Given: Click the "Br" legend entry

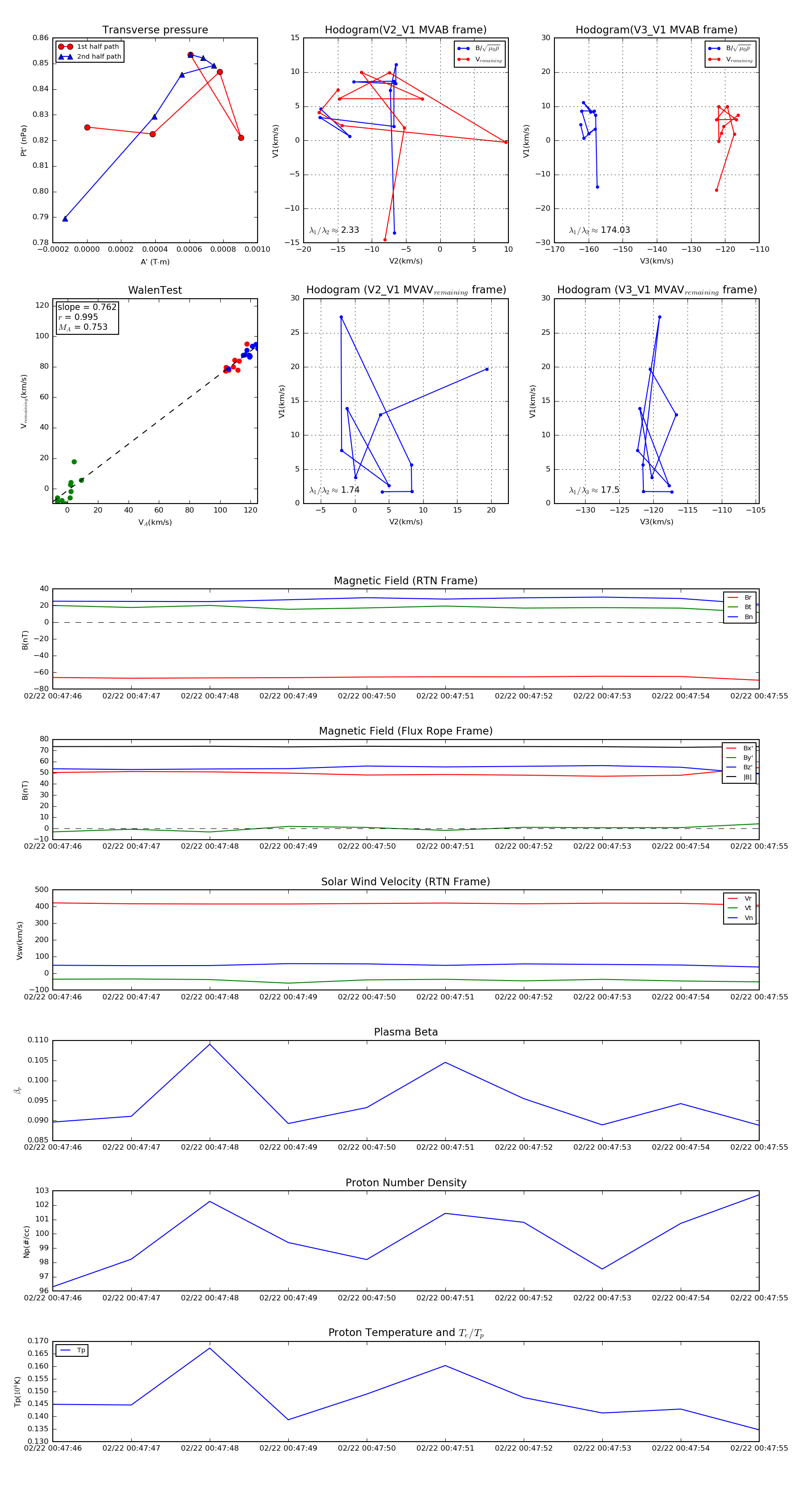Looking at the screenshot, I should (740, 598).
